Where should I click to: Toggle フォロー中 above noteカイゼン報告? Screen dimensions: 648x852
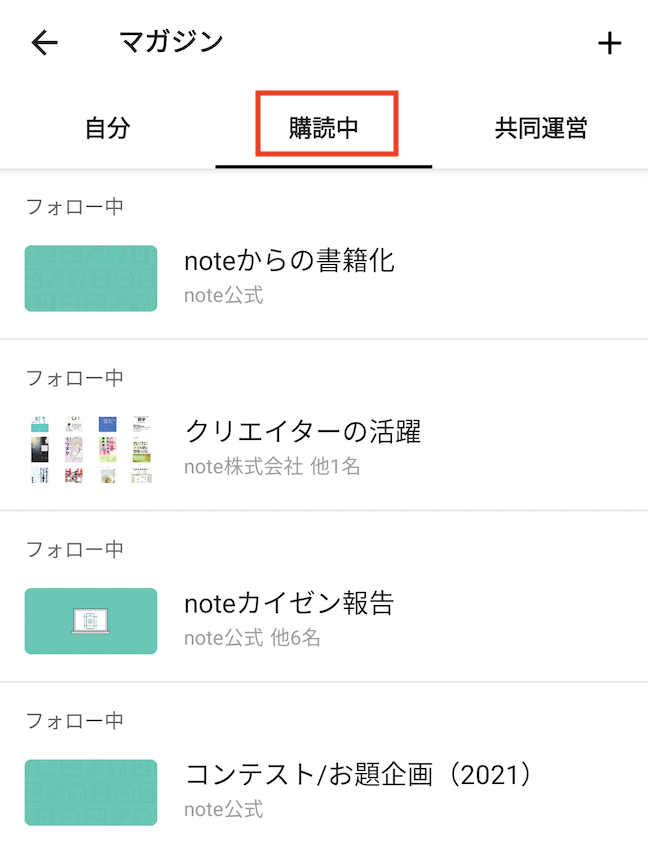75,549
